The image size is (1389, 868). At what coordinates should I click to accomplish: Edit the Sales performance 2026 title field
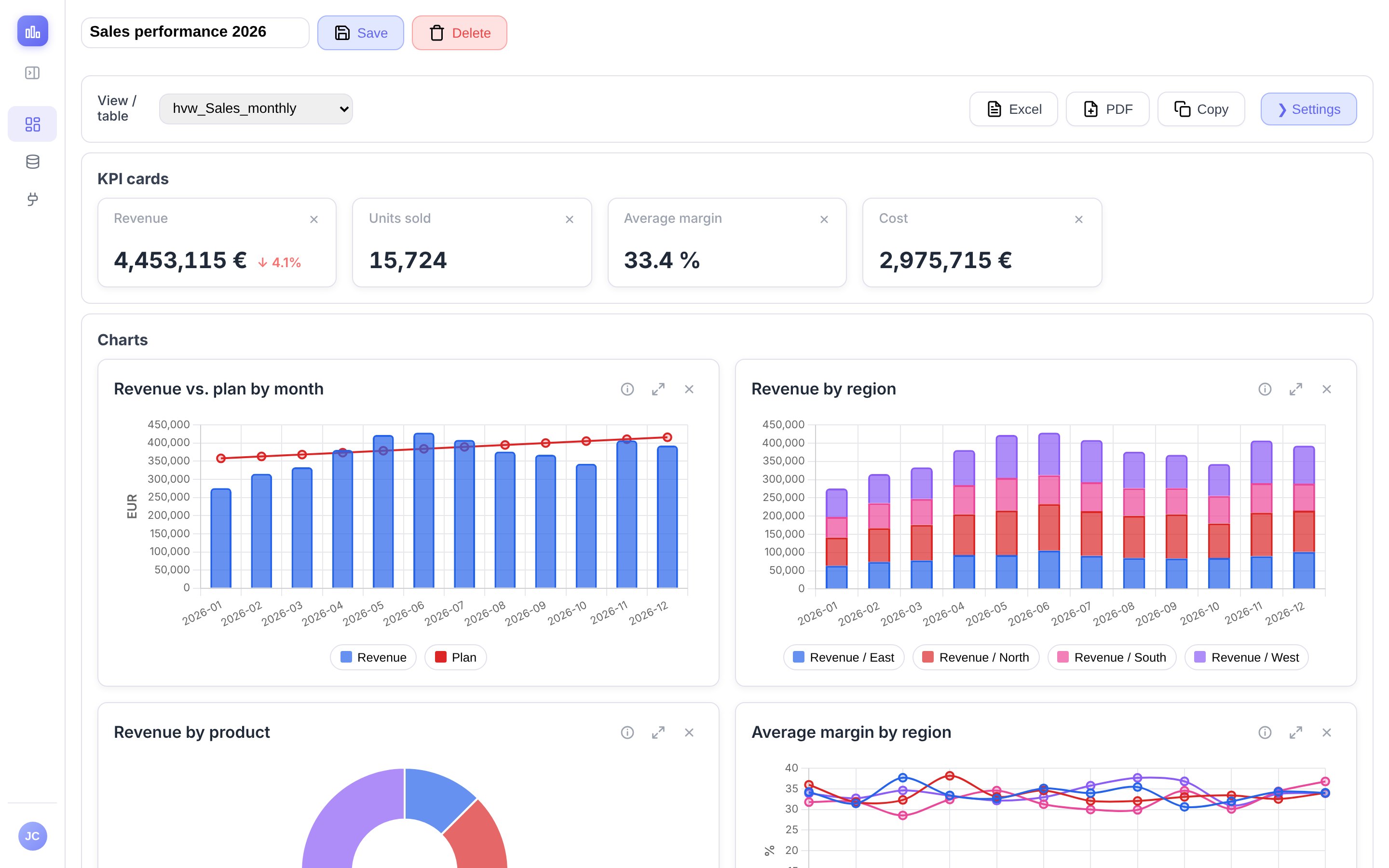tap(195, 32)
